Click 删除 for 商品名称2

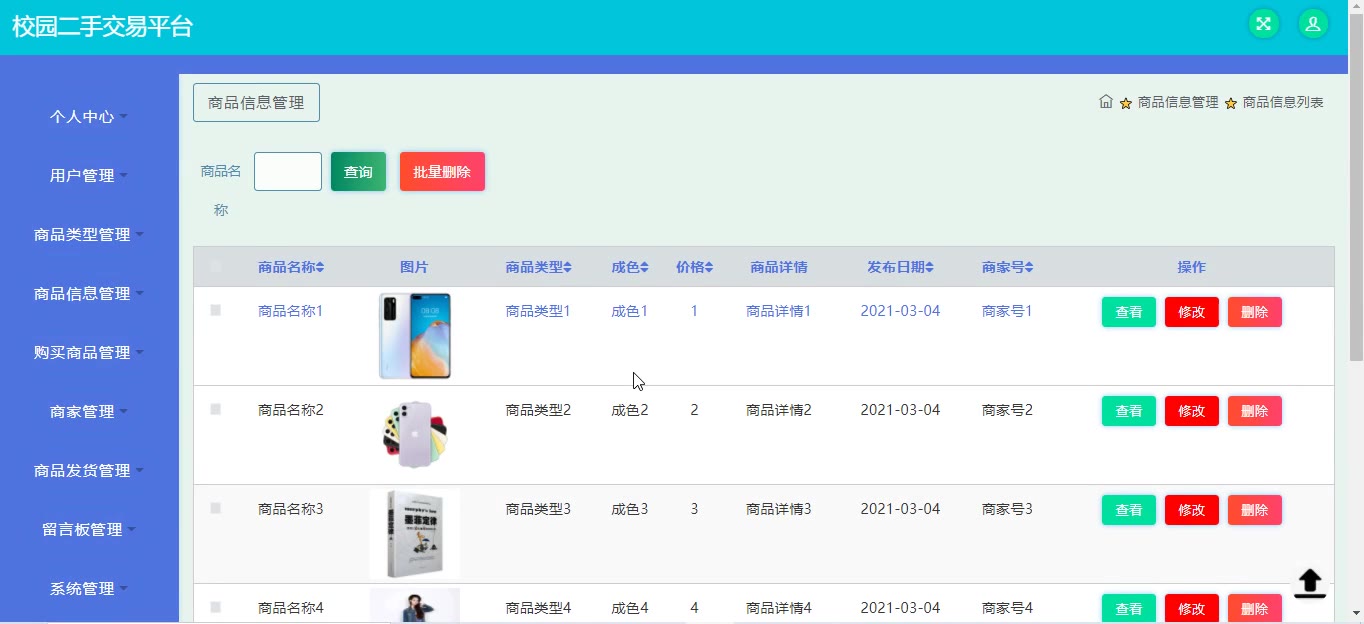pos(1255,411)
